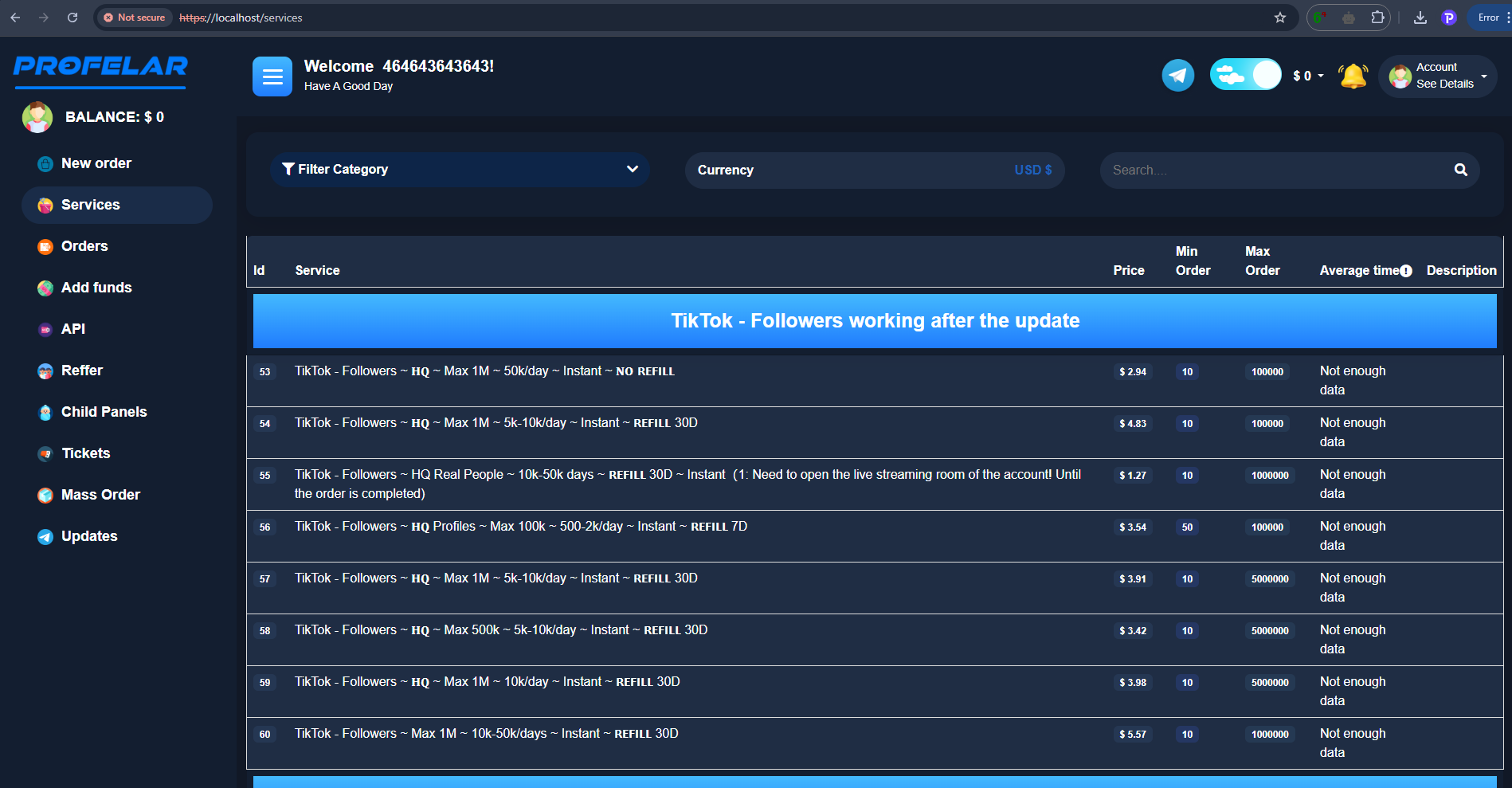The height and width of the screenshot is (788, 1512).
Task: Expand the Filter Category dropdown
Action: pos(460,170)
